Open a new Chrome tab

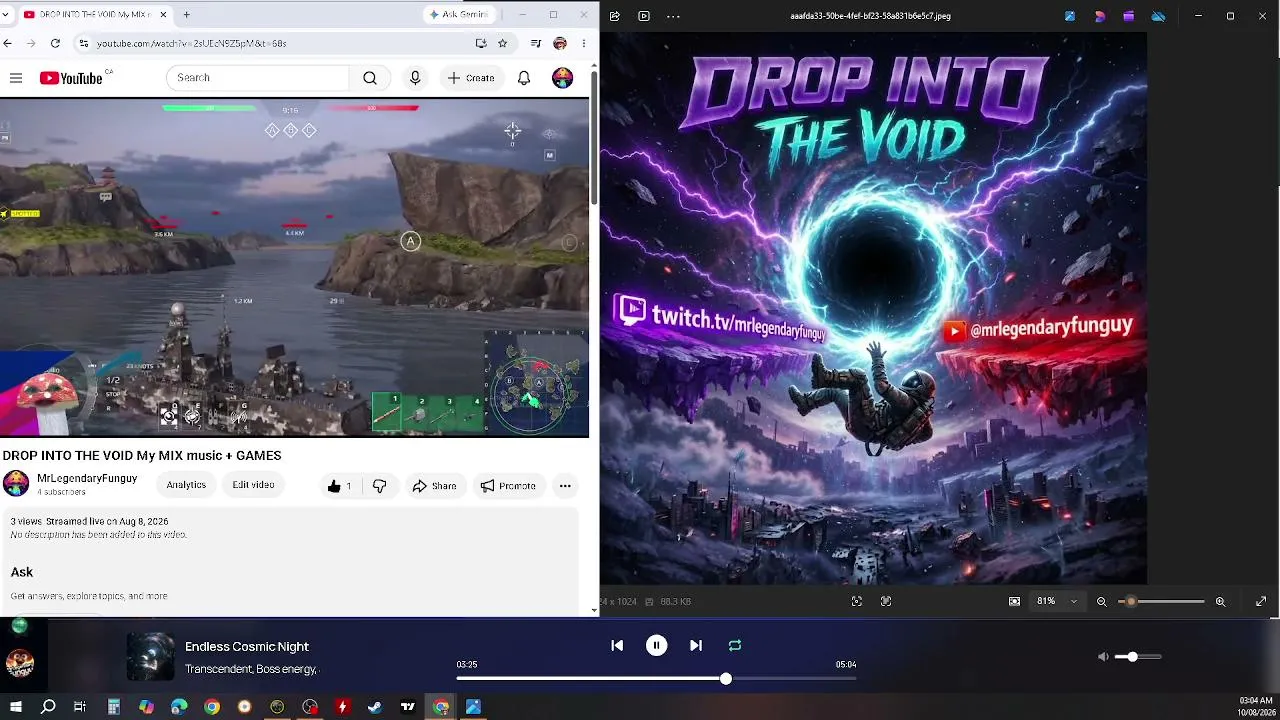[x=186, y=15]
